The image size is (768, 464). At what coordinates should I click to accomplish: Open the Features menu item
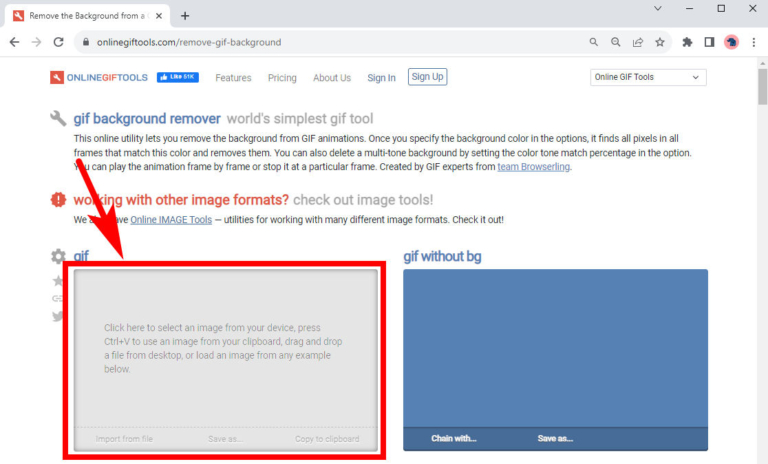[233, 78]
